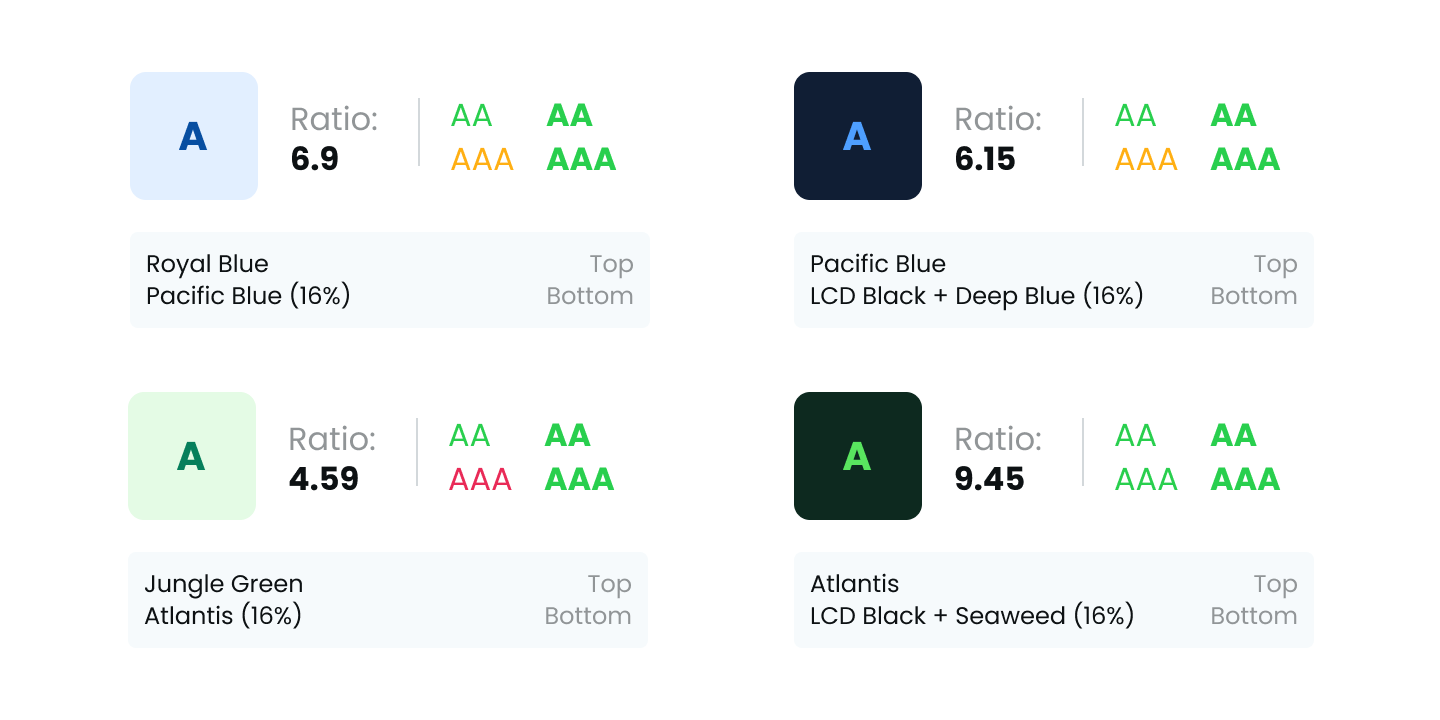The width and height of the screenshot is (1440, 720).
Task: Click the Atlantis (16%) bottom label
Action: [x=223, y=616]
